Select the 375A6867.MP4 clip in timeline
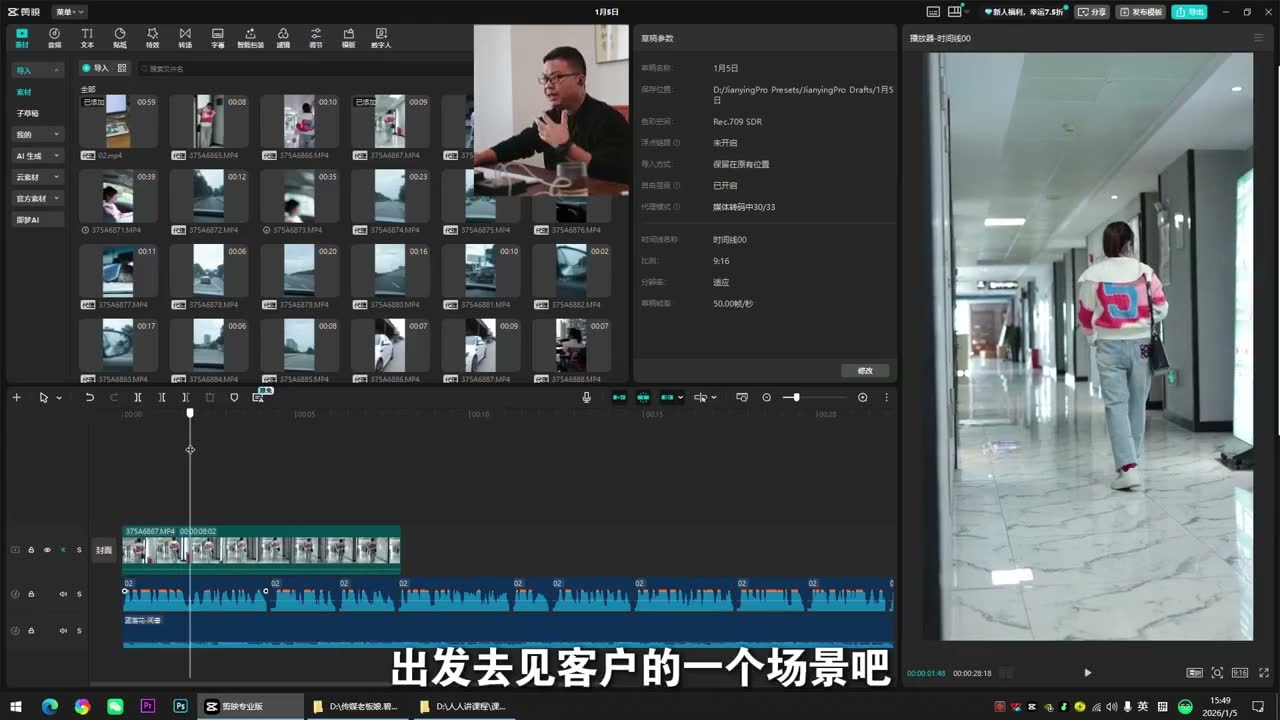This screenshot has width=1280, height=720. pyautogui.click(x=261, y=548)
